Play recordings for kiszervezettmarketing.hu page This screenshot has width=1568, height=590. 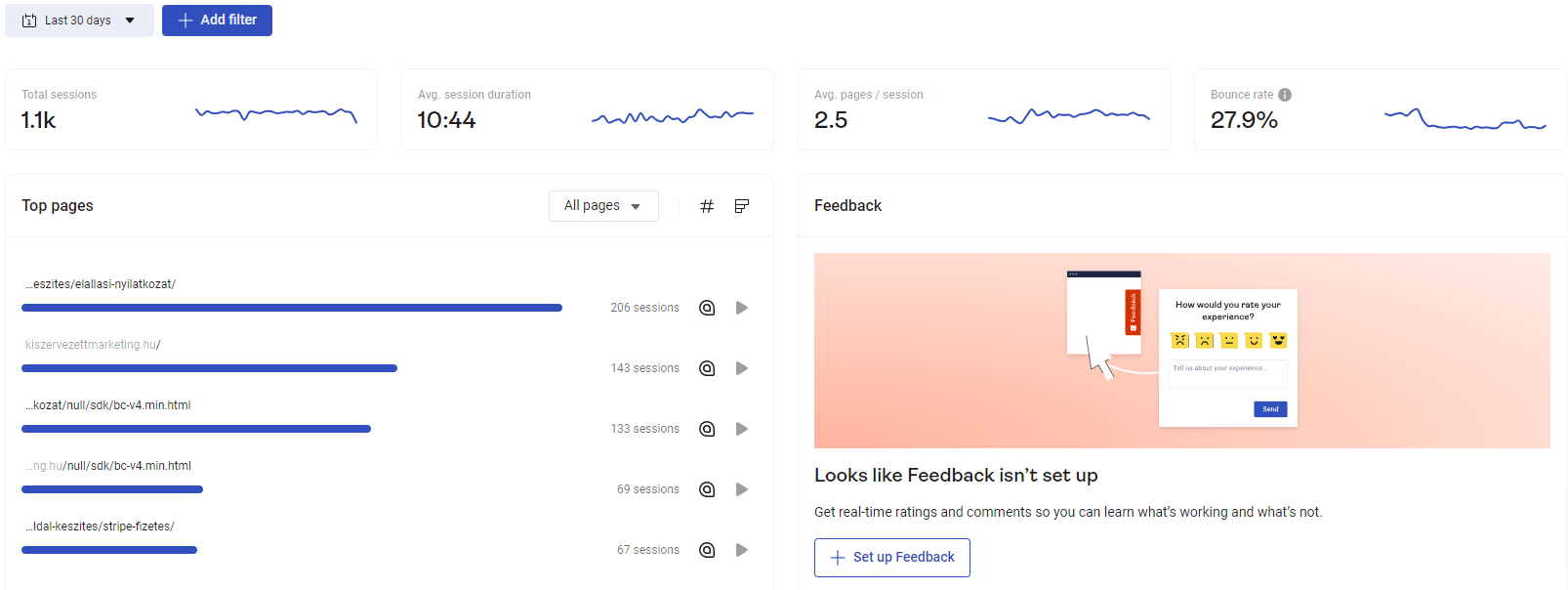[x=742, y=368]
